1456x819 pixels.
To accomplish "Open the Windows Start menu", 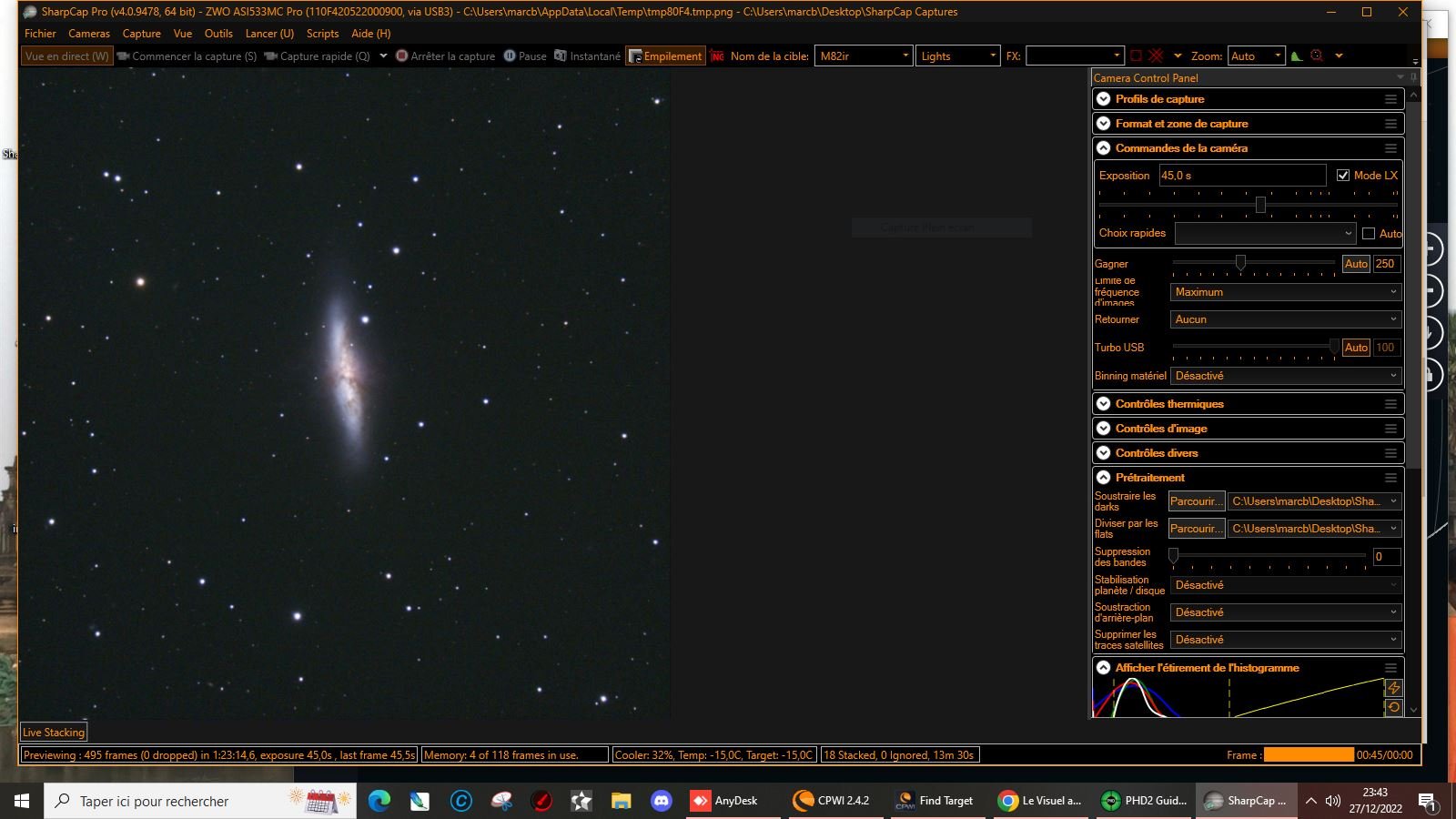I will click(x=22, y=801).
